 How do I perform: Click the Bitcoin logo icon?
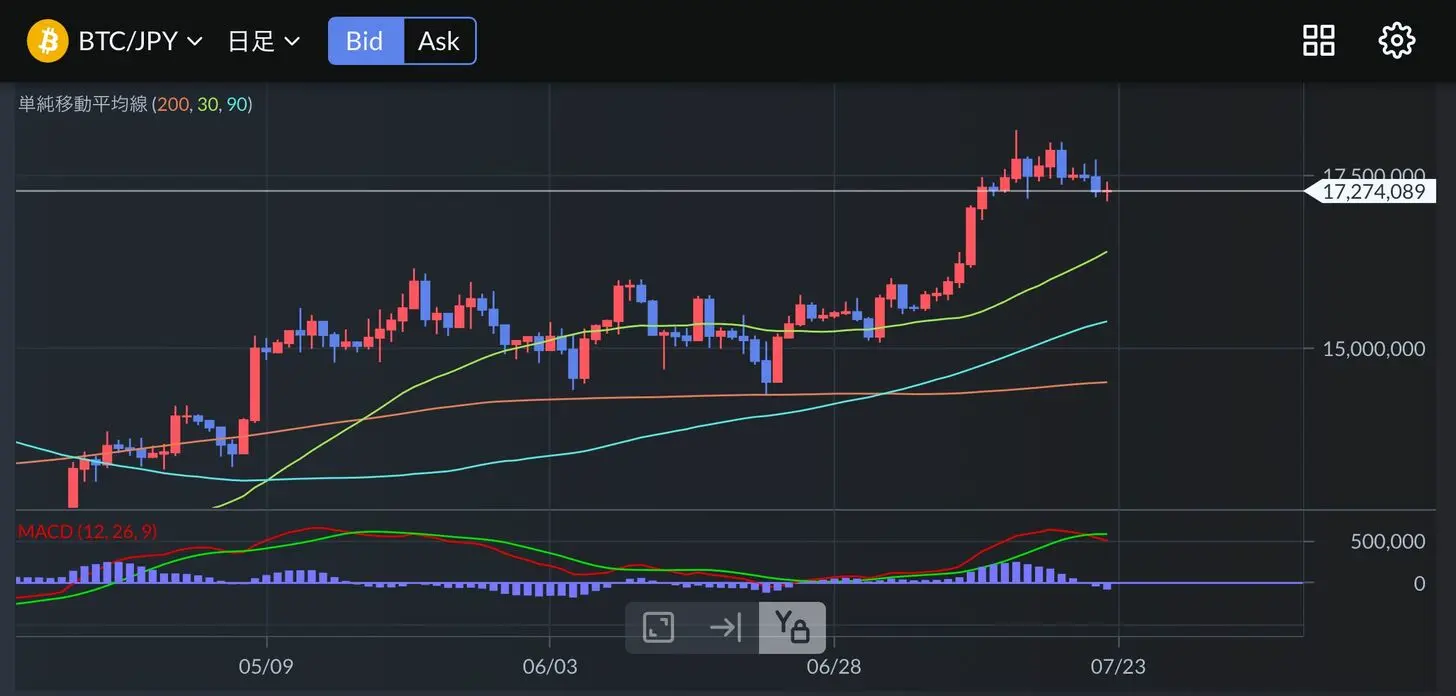tap(47, 41)
